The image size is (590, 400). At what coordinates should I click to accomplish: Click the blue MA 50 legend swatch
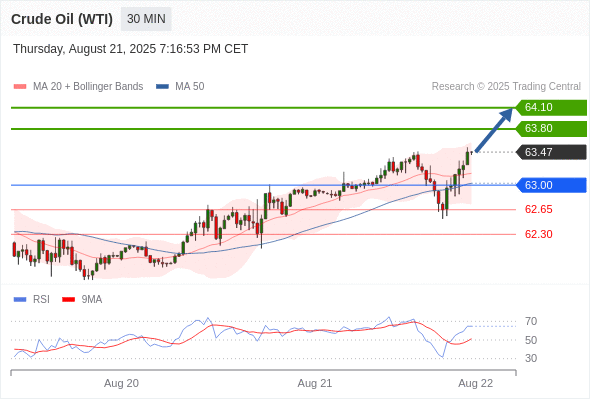click(162, 87)
